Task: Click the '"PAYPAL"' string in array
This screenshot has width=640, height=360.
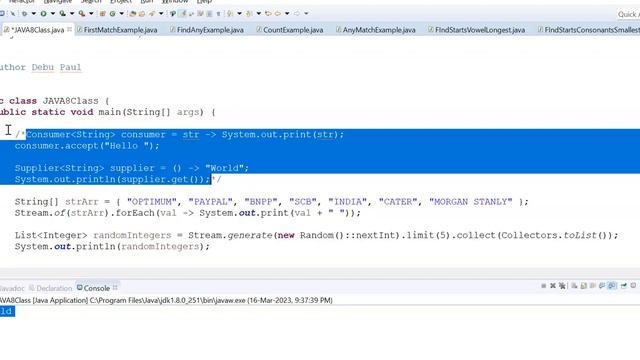Action: [211, 202]
